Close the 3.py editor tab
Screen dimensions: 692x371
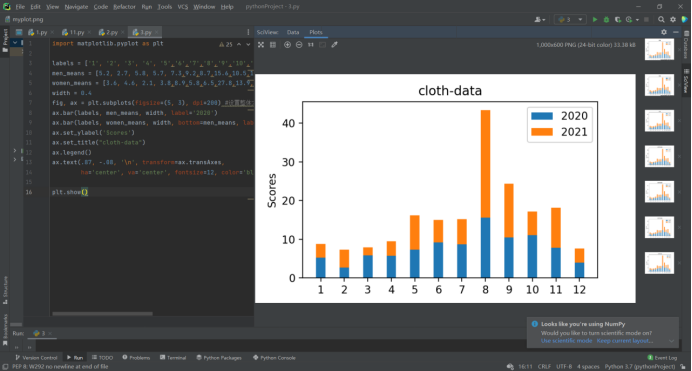tap(157, 32)
